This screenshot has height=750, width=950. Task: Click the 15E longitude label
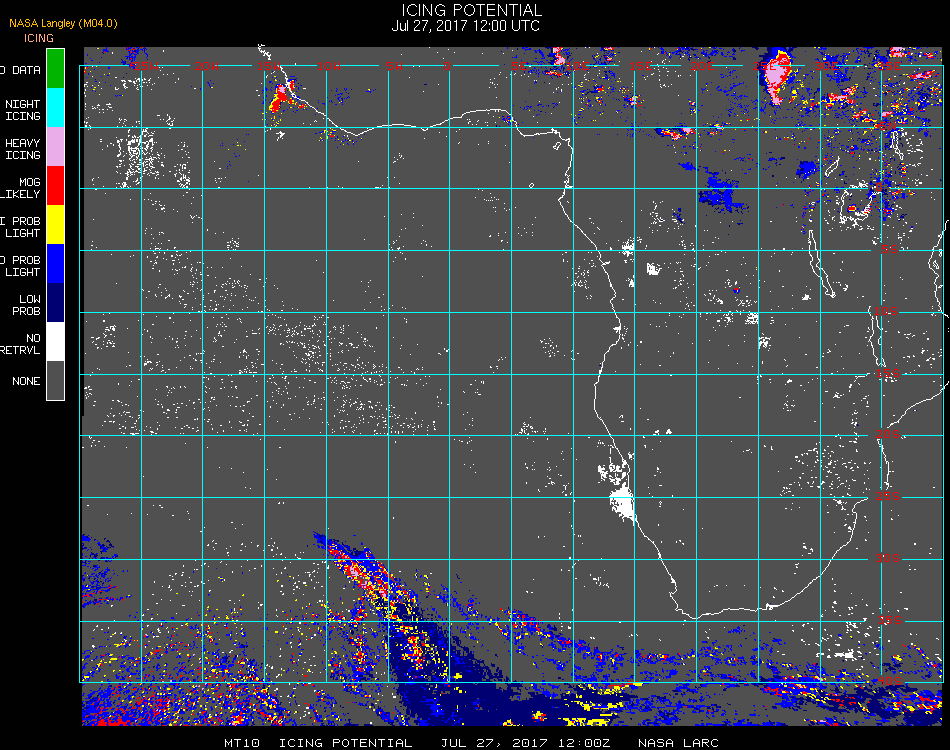640,66
